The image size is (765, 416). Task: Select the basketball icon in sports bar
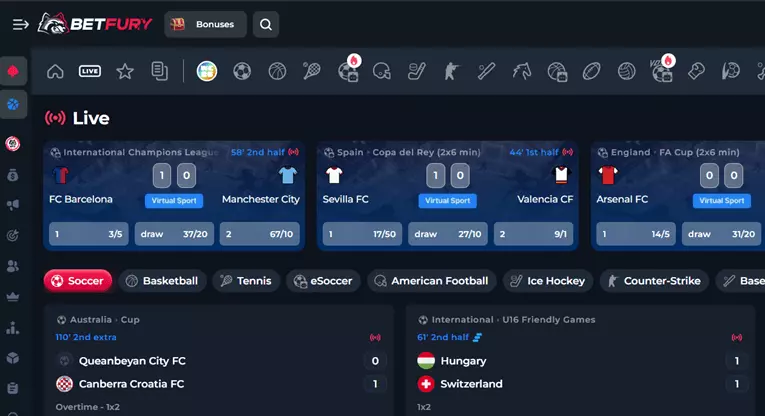pos(277,71)
